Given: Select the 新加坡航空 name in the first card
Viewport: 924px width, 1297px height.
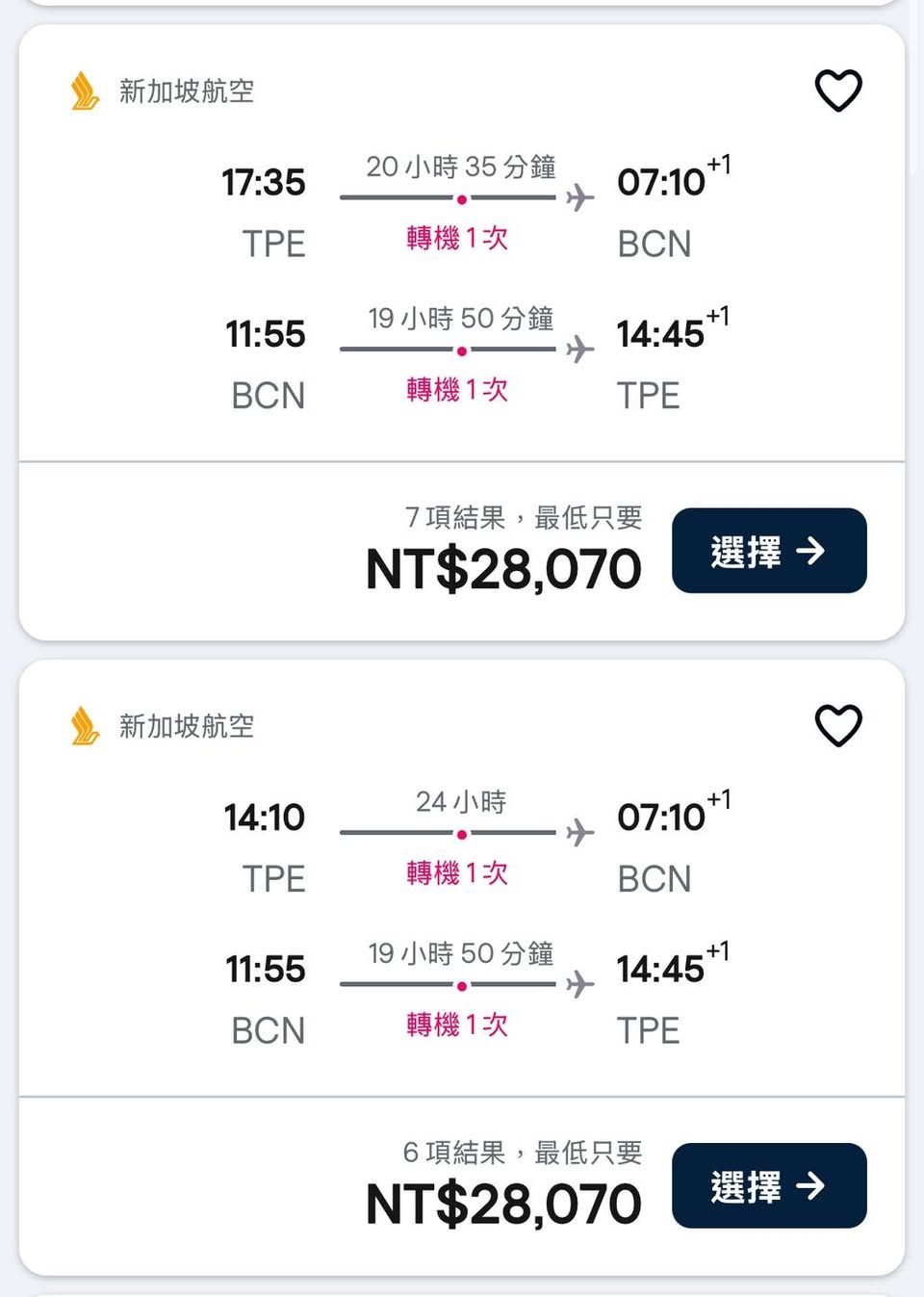Looking at the screenshot, I should tap(187, 91).
